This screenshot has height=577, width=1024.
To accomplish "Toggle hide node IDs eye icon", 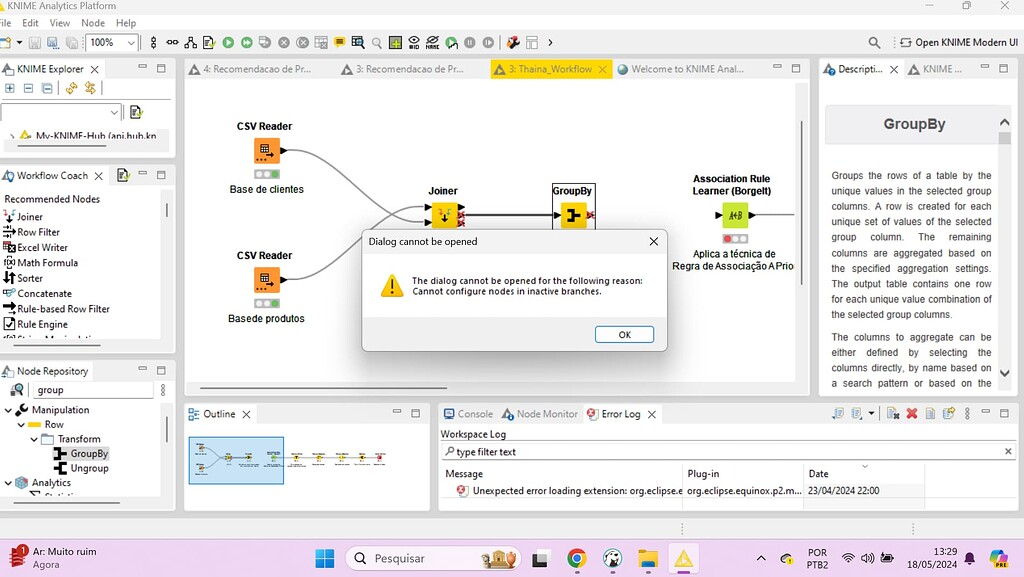I will [x=414, y=42].
